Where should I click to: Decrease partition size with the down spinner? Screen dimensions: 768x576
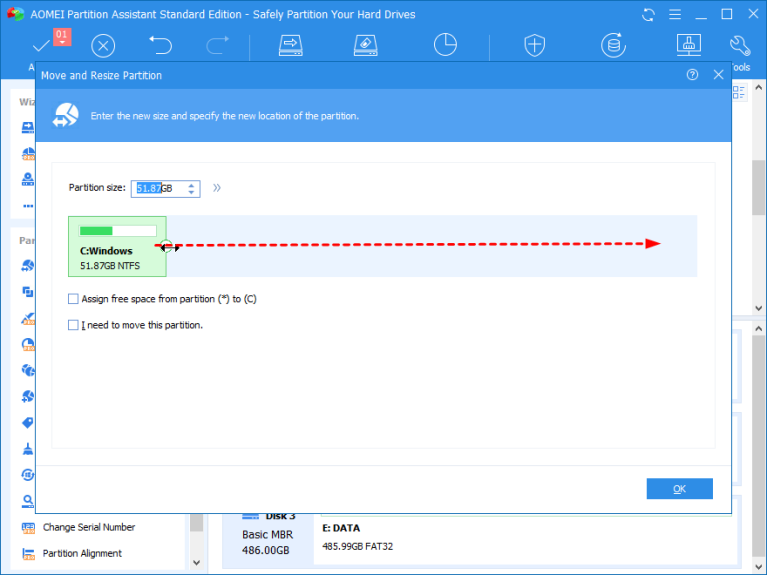click(192, 192)
